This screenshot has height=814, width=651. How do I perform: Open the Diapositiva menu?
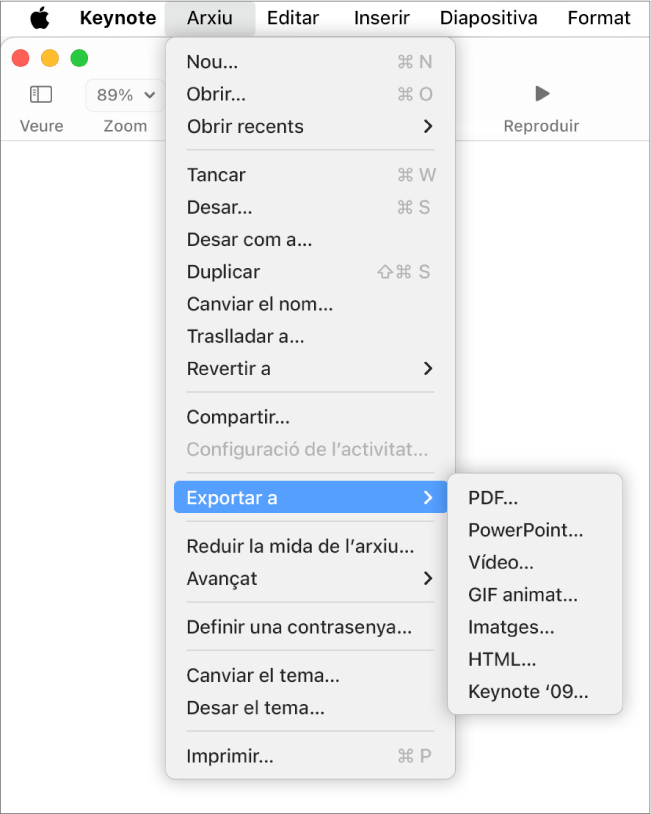(489, 18)
